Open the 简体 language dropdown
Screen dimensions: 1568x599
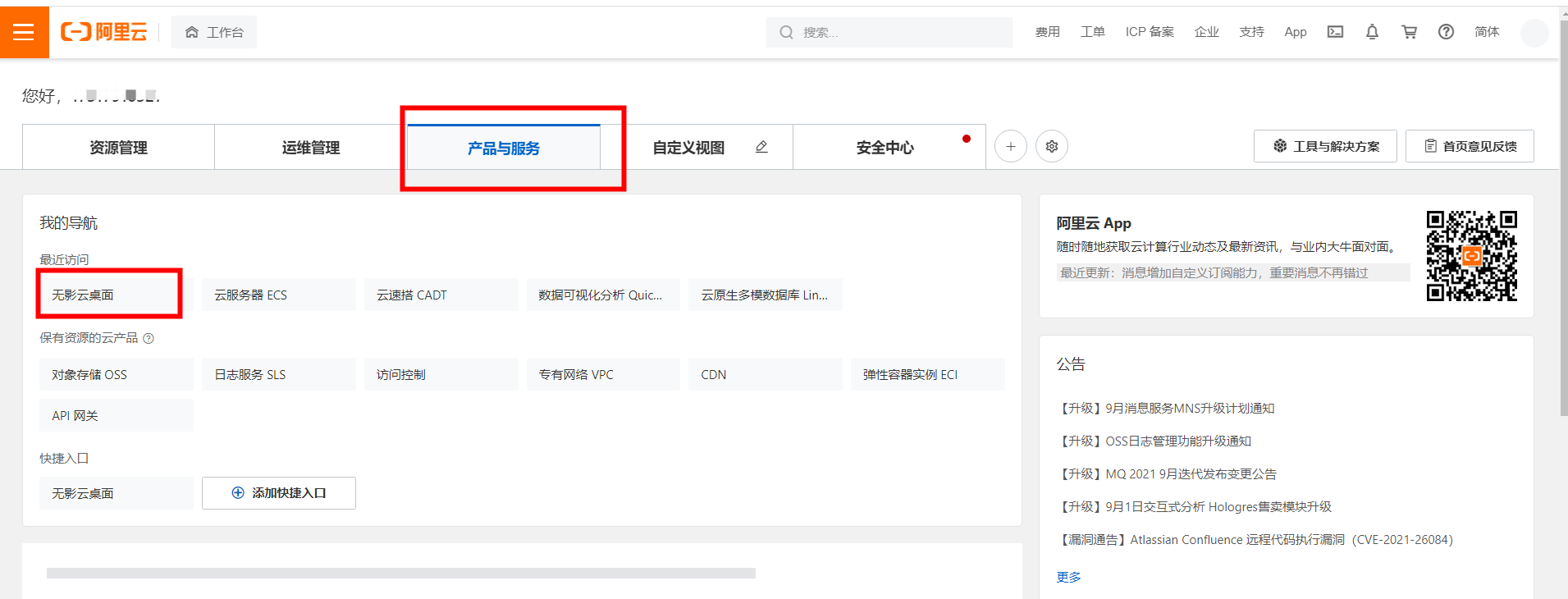click(x=1487, y=32)
